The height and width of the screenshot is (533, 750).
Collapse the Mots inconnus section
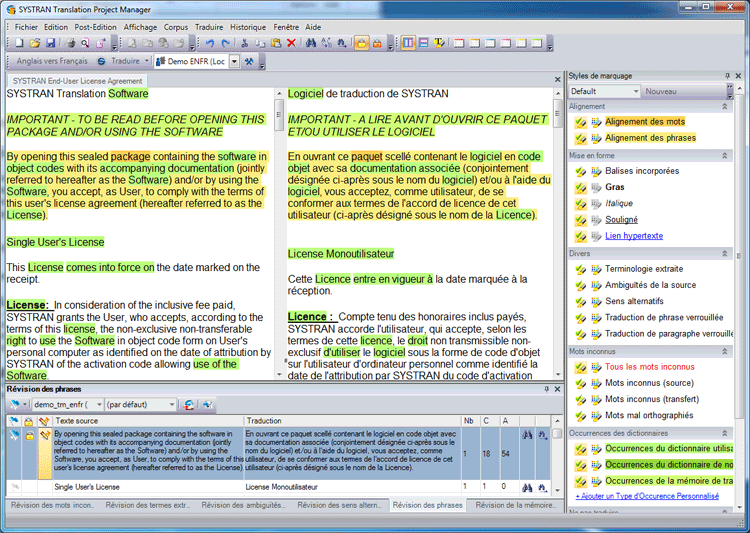point(725,352)
